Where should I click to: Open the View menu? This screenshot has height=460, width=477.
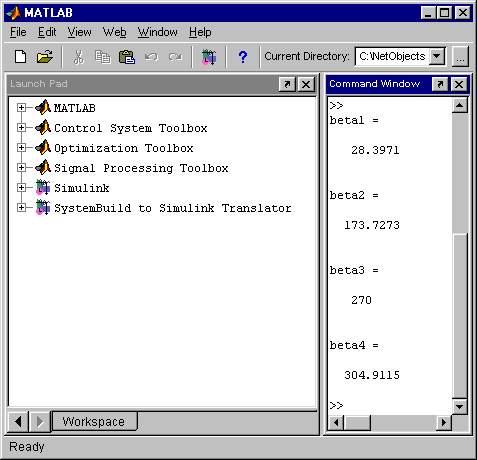[x=79, y=32]
